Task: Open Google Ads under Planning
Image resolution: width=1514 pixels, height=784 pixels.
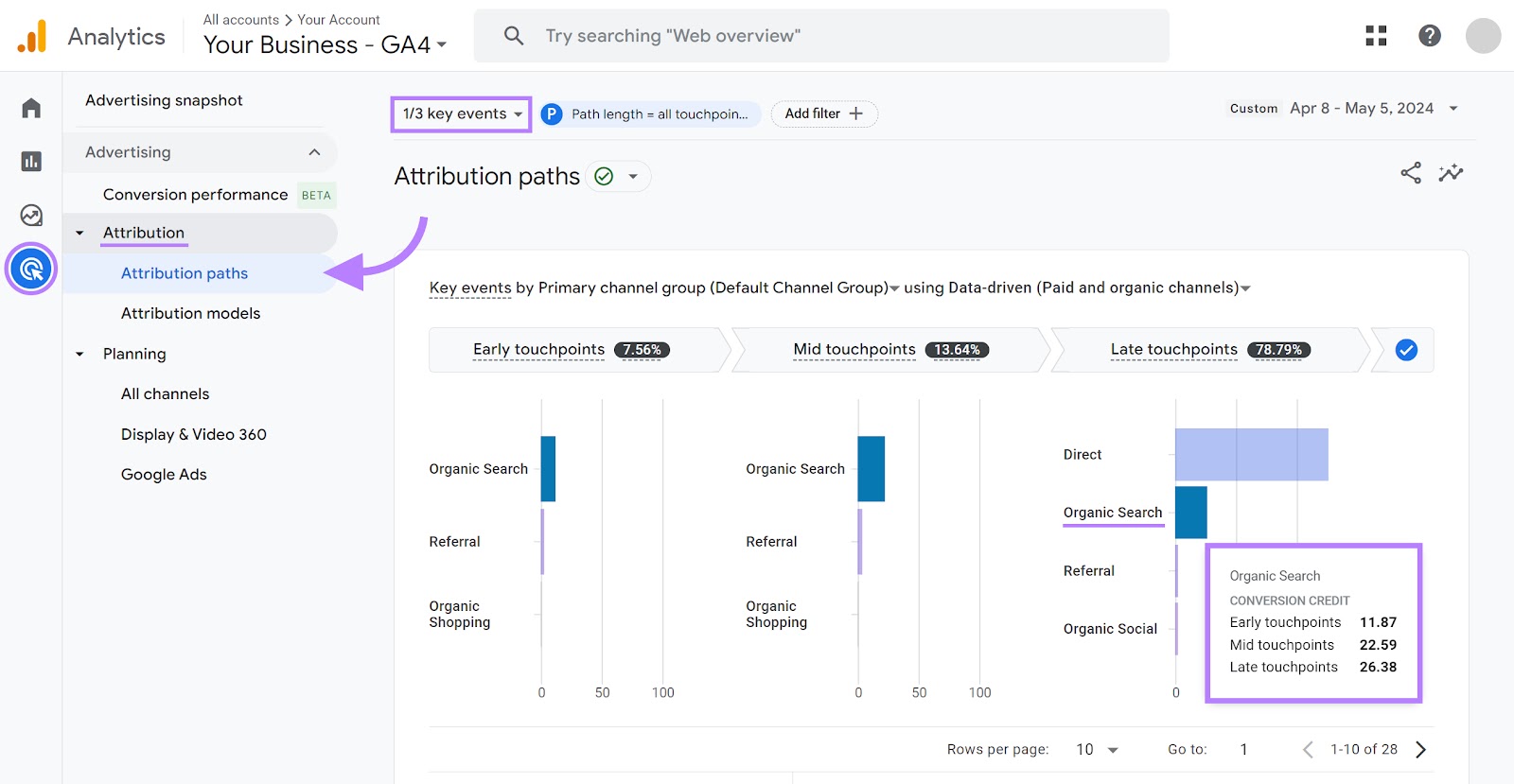Action: coord(164,475)
